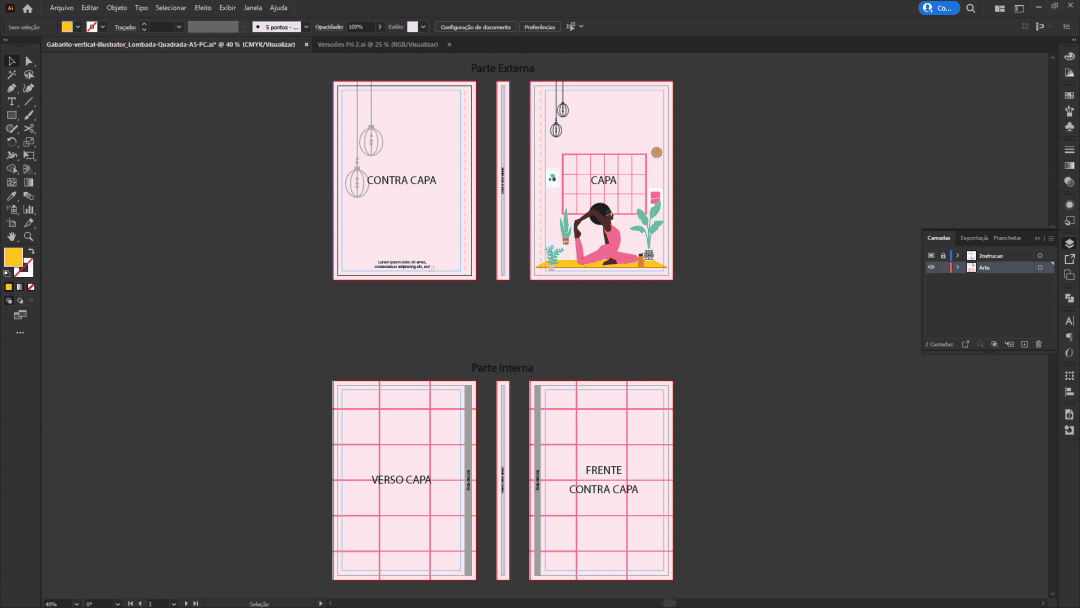Delete selection with Layers panel trash icon
1080x608 pixels.
(1038, 344)
